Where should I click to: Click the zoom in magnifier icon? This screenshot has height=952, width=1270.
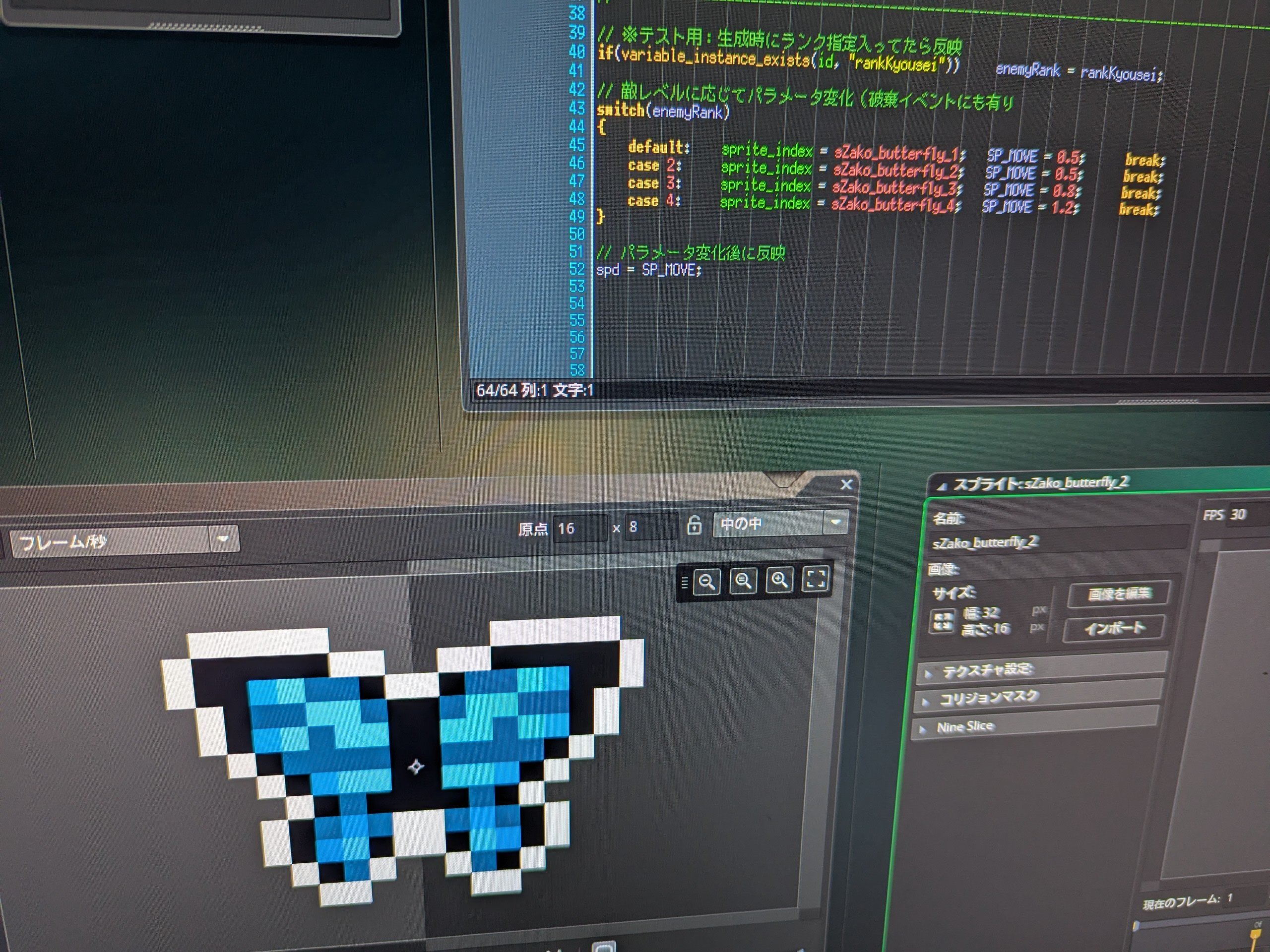click(779, 580)
